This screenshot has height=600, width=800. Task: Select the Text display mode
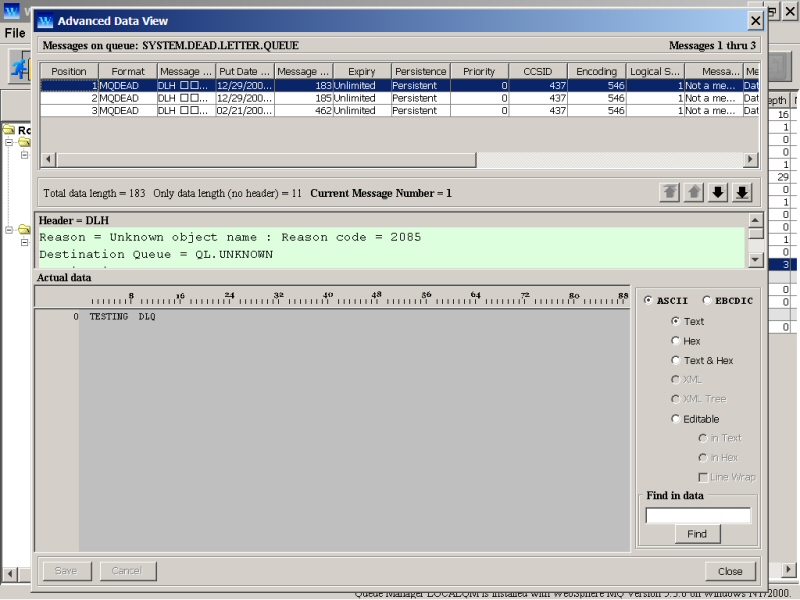[676, 321]
